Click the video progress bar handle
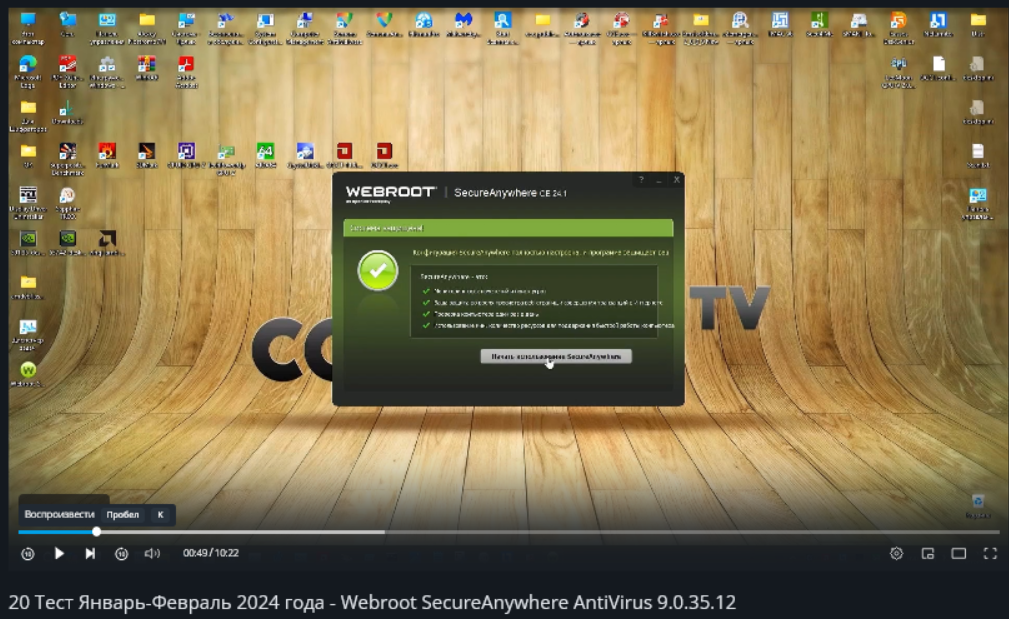This screenshot has height=619, width=1009. click(97, 531)
